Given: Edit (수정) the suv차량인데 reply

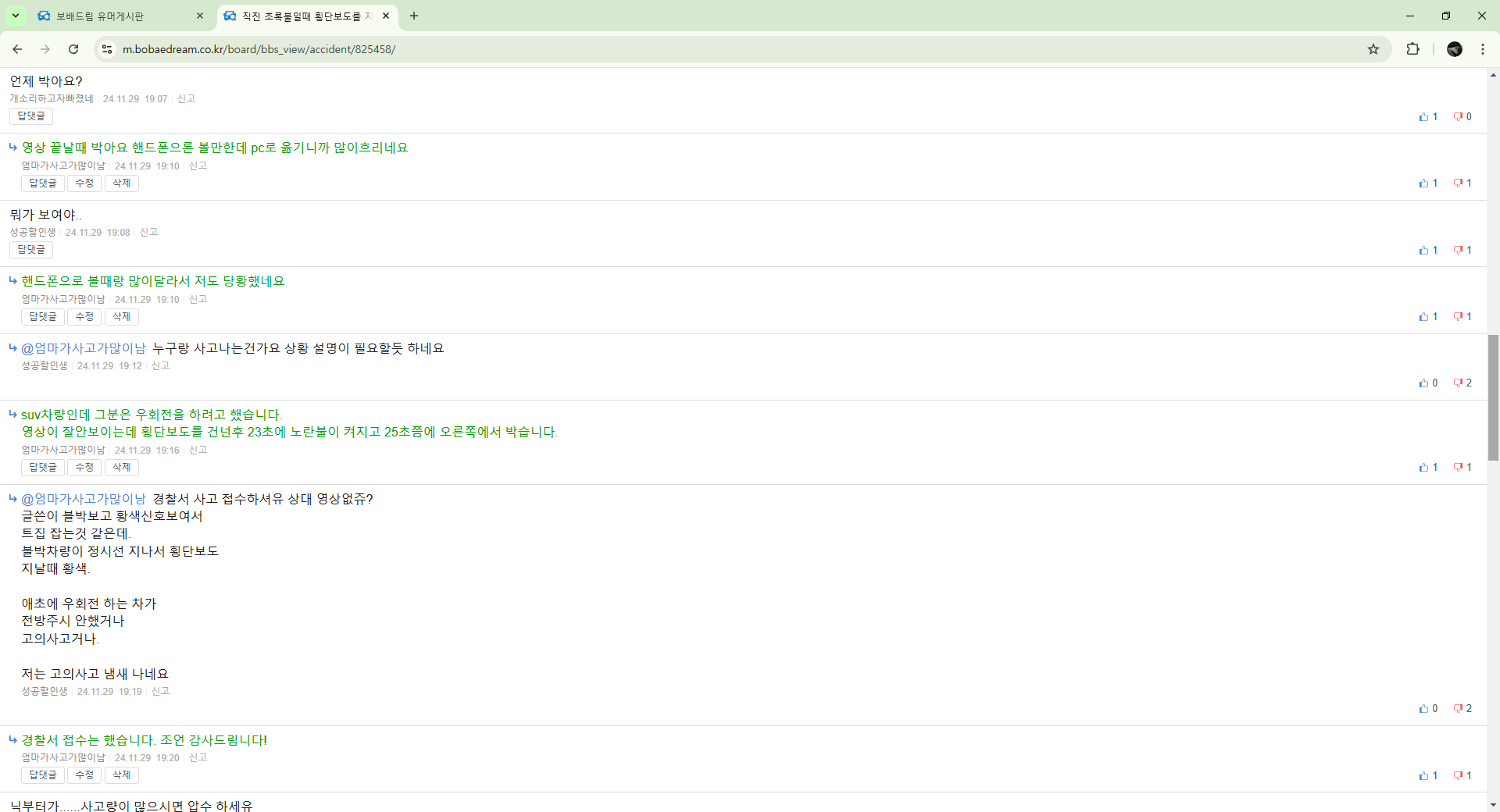Looking at the screenshot, I should (x=84, y=468).
